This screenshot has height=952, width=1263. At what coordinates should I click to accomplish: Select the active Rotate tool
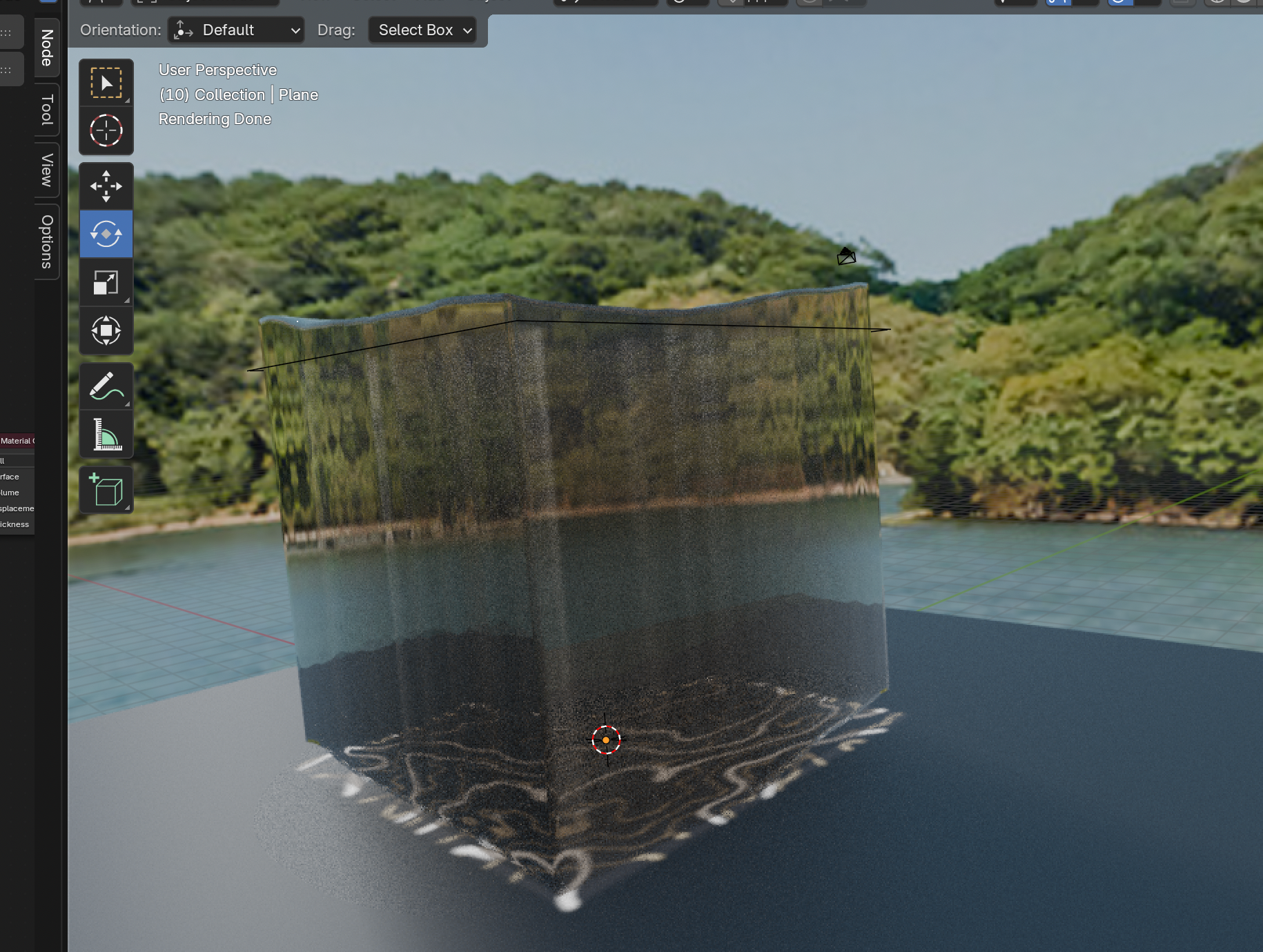coord(106,235)
